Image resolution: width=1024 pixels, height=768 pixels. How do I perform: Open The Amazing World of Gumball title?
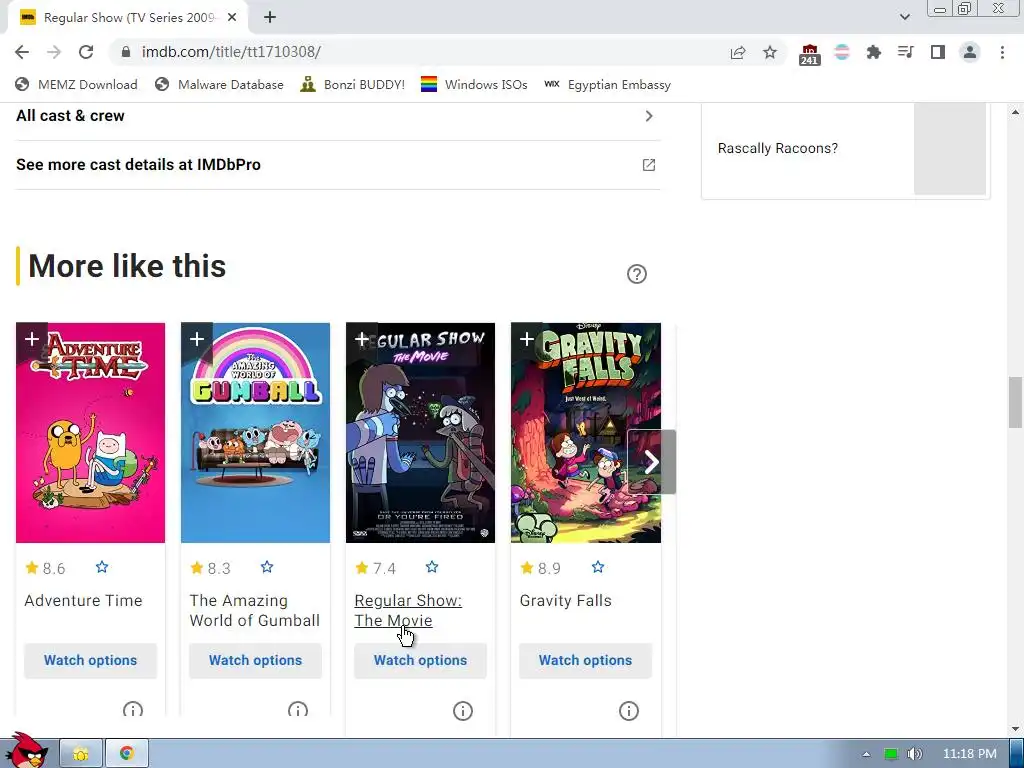pos(255,611)
